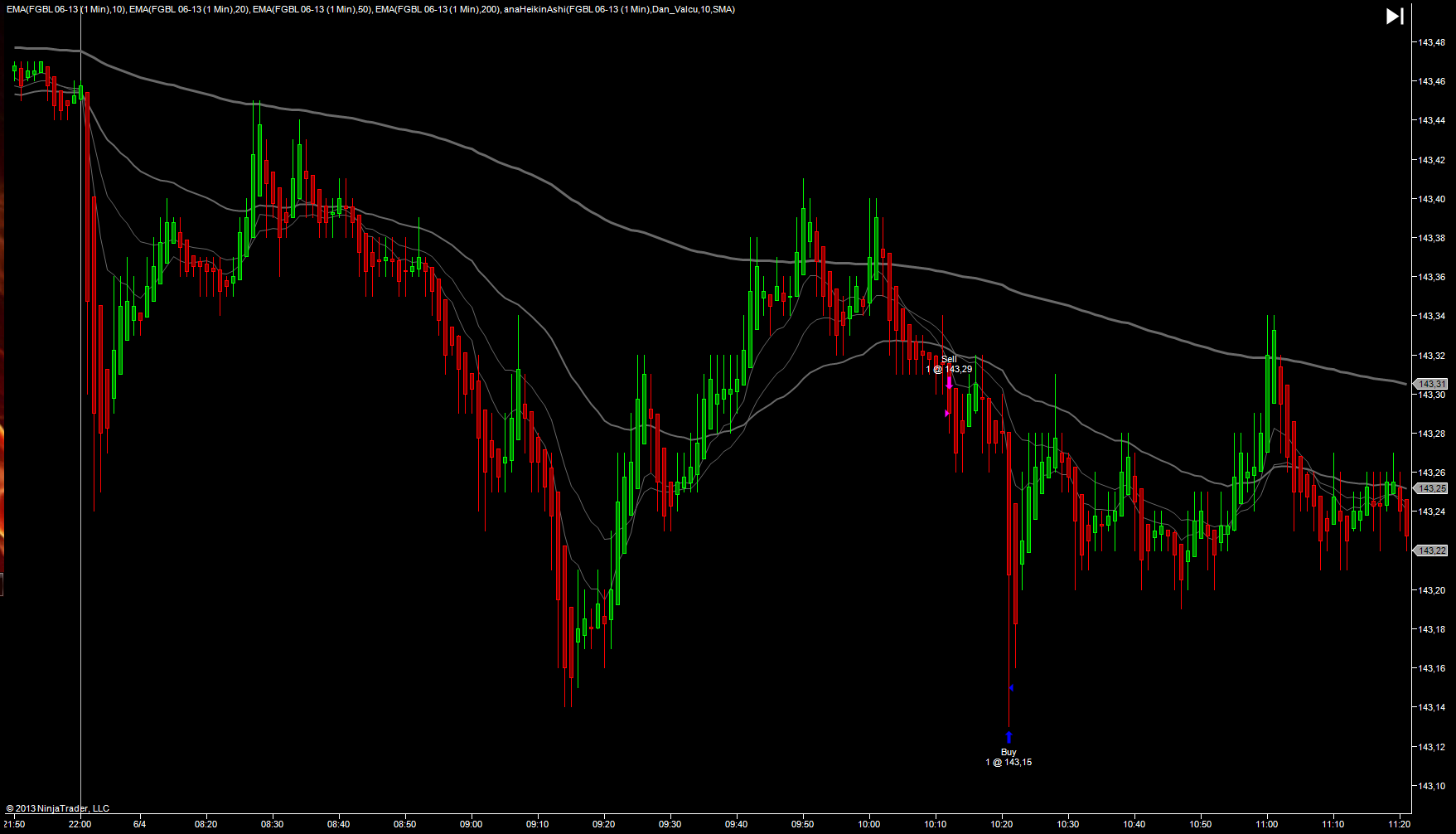
Task: Jump to the last bar using the skip-to-end icon
Action: [x=1395, y=16]
